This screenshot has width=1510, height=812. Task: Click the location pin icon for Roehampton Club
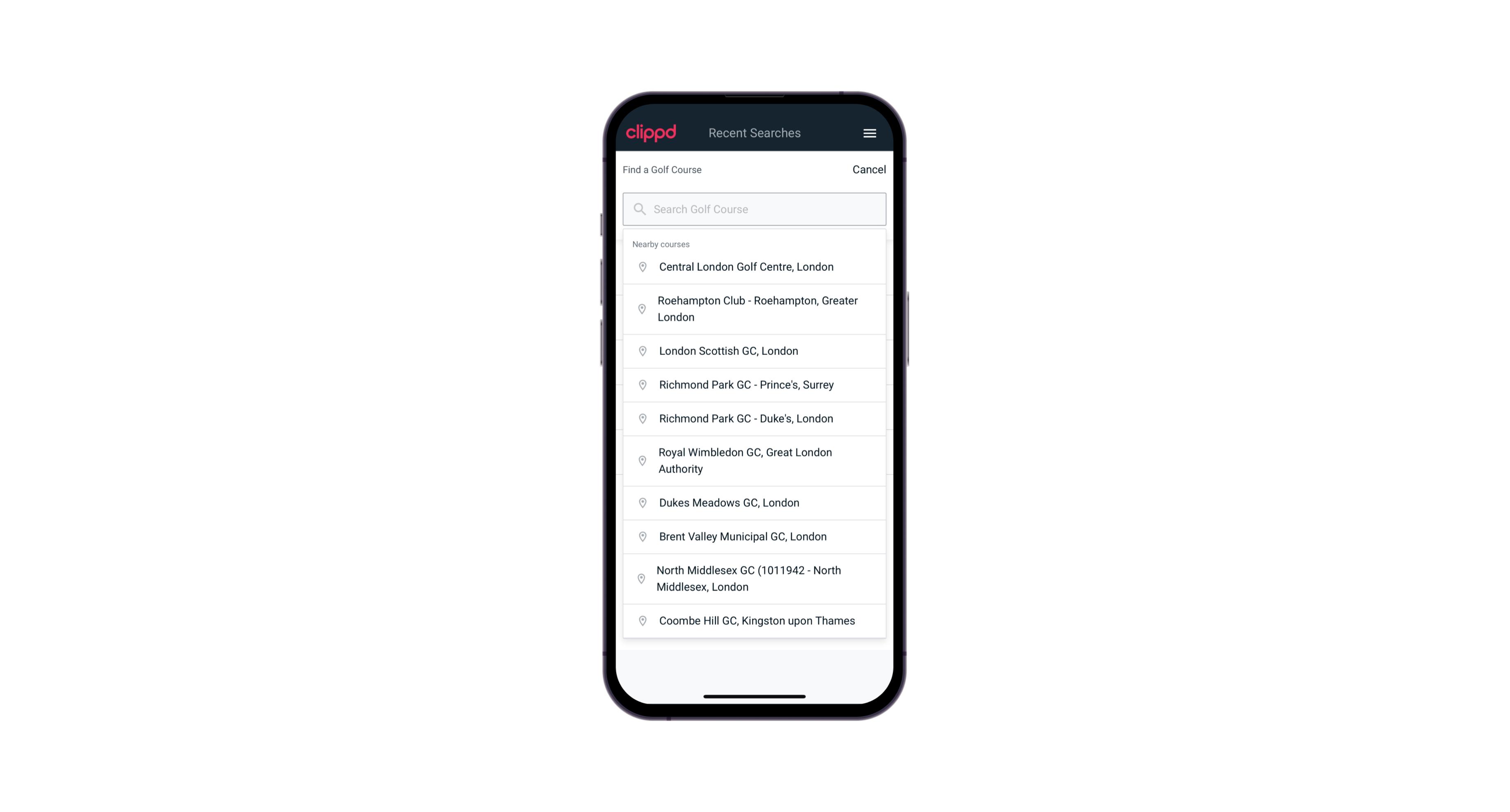(x=641, y=309)
